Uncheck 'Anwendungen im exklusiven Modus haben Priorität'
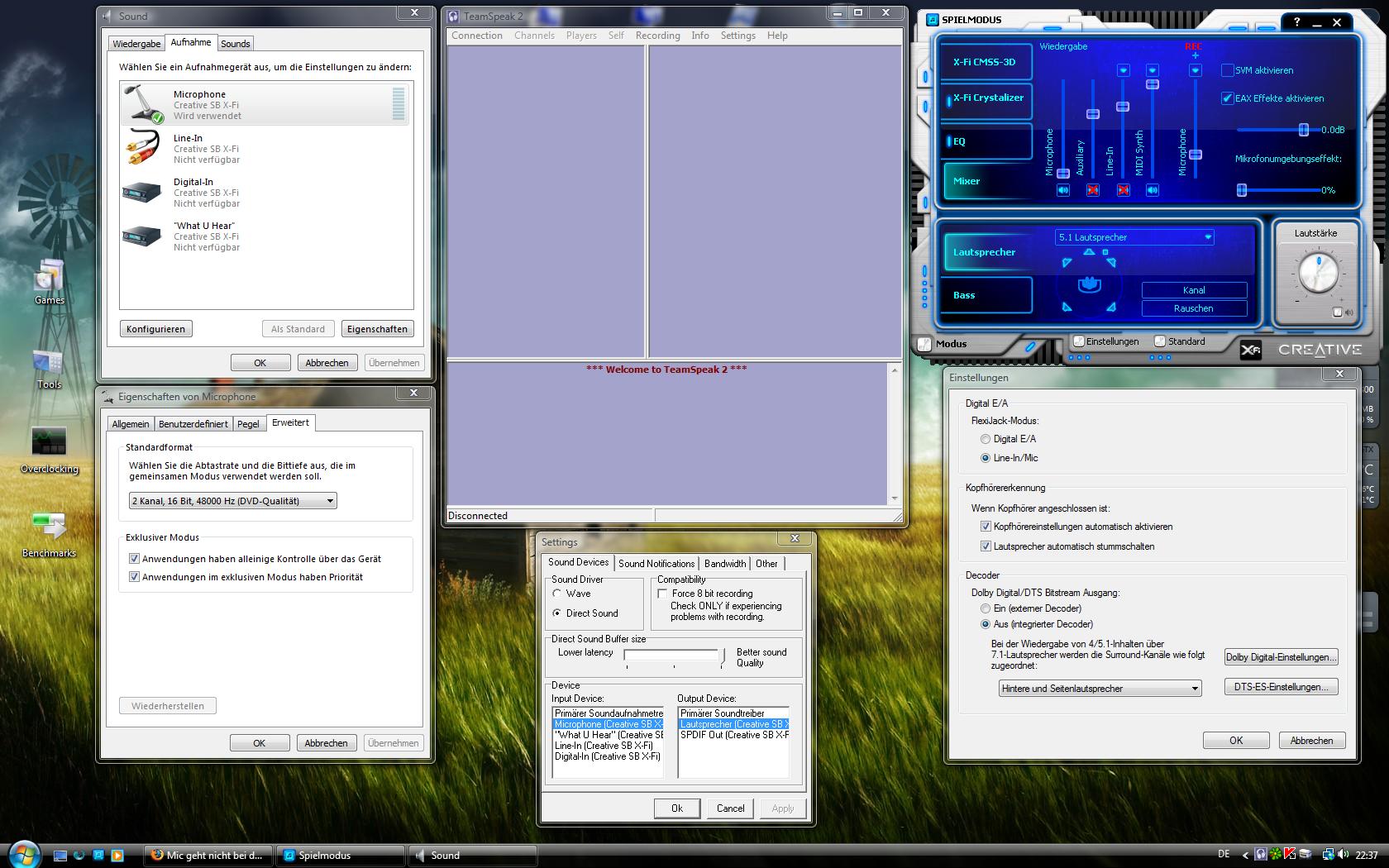Image resolution: width=1389 pixels, height=868 pixels. pos(134,577)
